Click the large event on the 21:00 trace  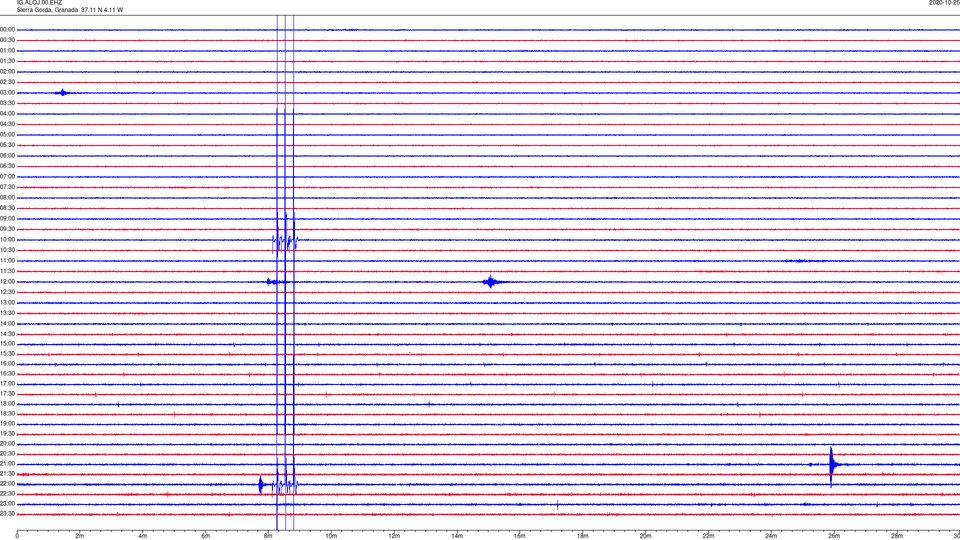[x=831, y=465]
